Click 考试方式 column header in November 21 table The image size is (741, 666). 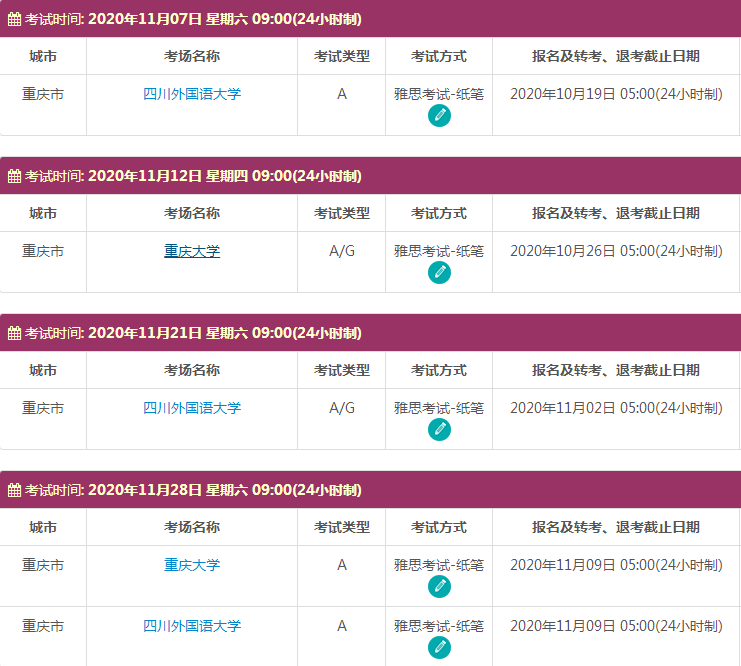[439, 370]
